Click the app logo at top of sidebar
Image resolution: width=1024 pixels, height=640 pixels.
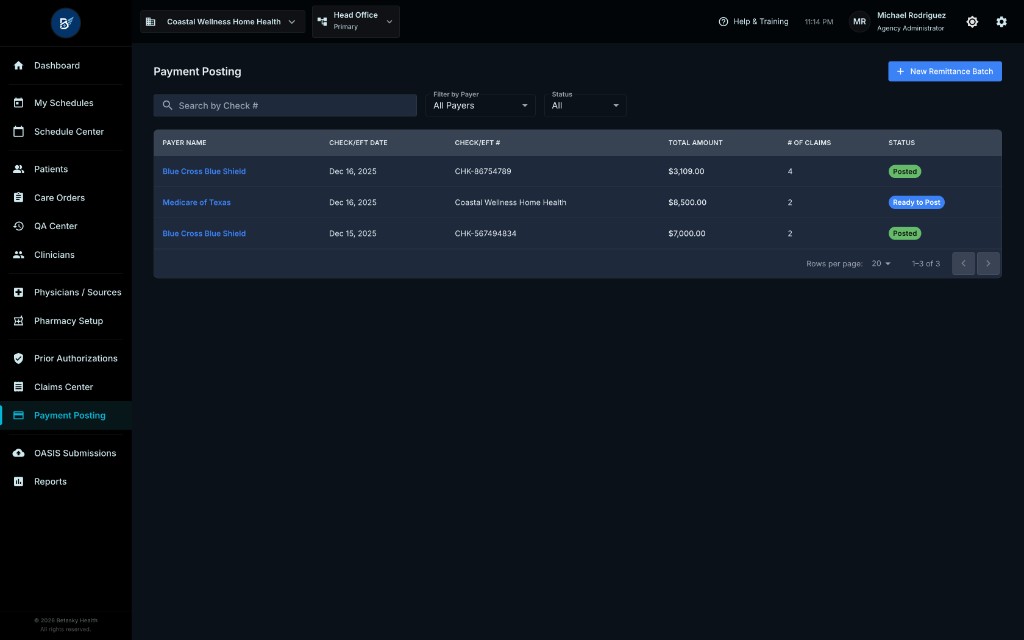(65, 23)
